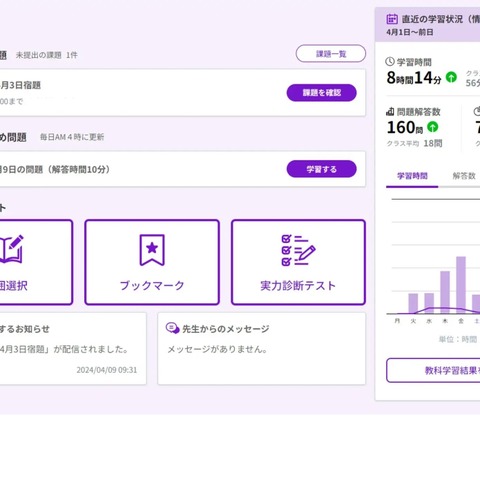Click the open book pencil icon
Image resolution: width=480 pixels, height=480 pixels.
[x=12, y=249]
